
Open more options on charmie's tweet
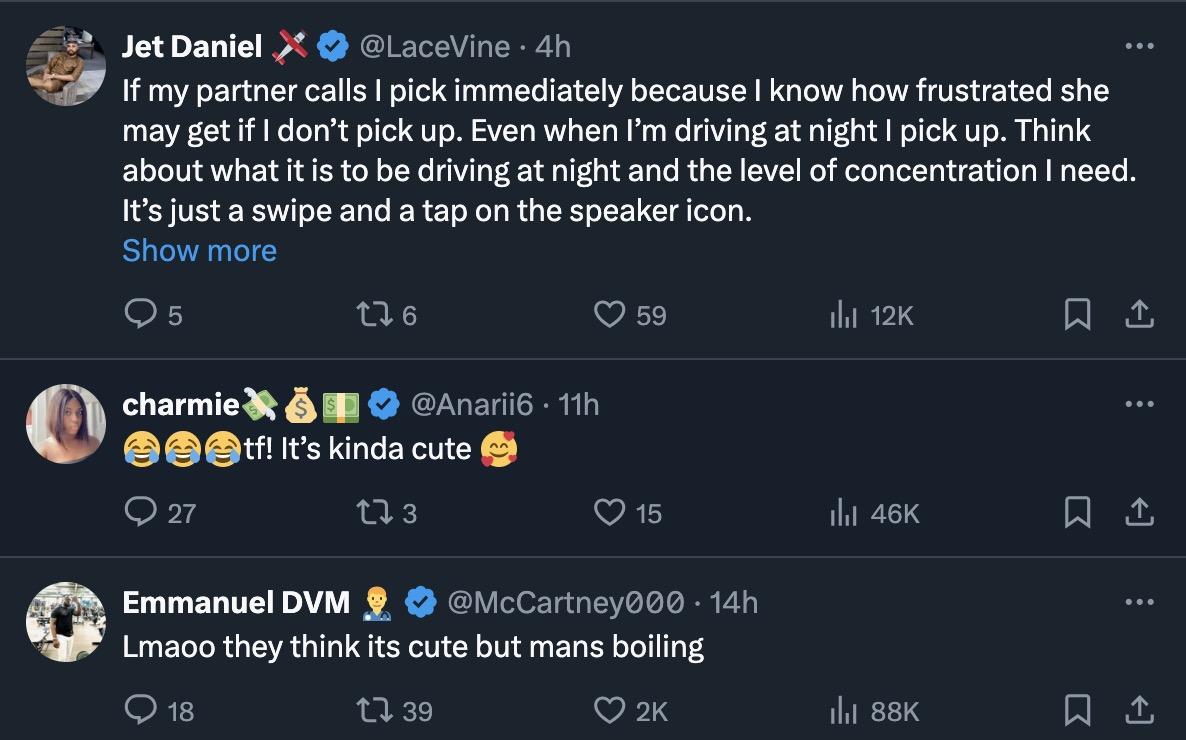pyautogui.click(x=1139, y=404)
